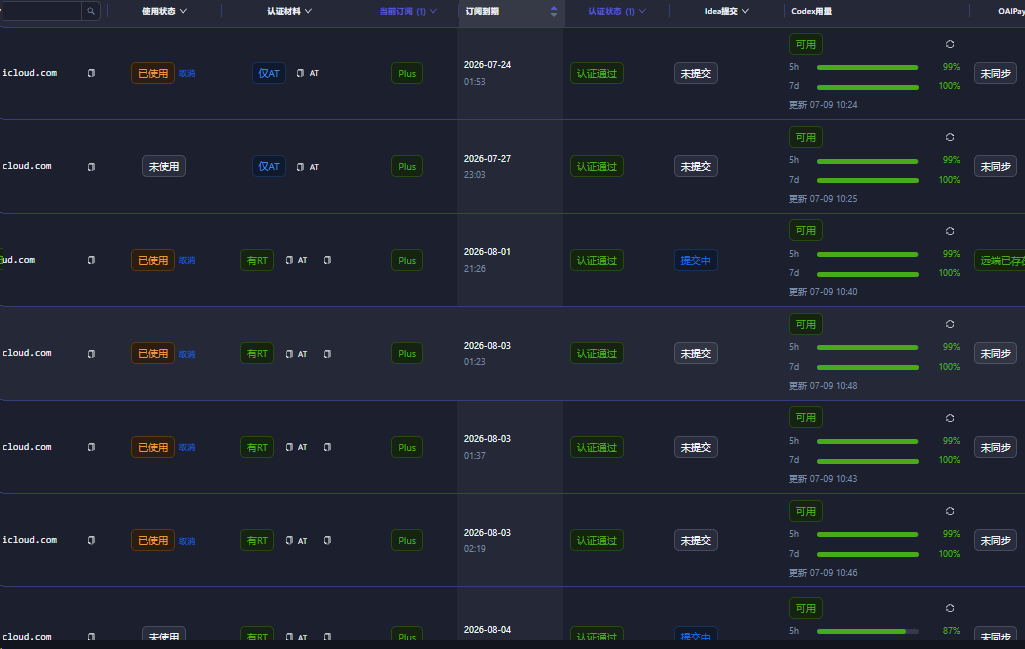Copy icon right of AT in 01:37 row
The image size is (1025, 649).
pos(328,447)
